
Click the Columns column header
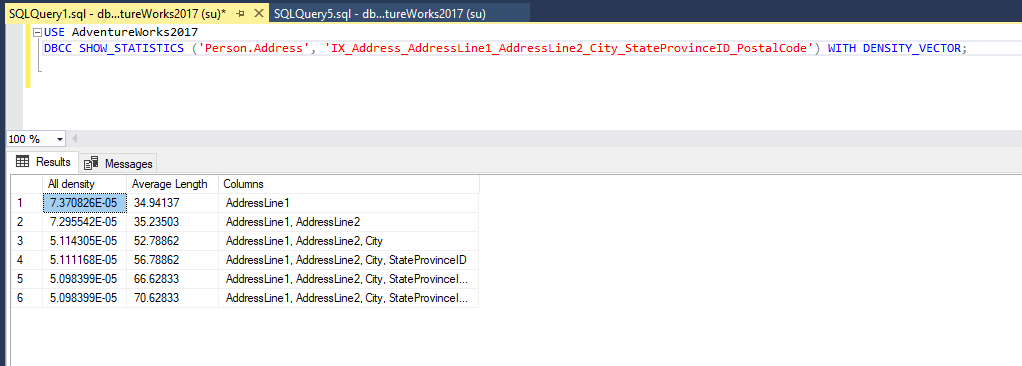point(349,184)
